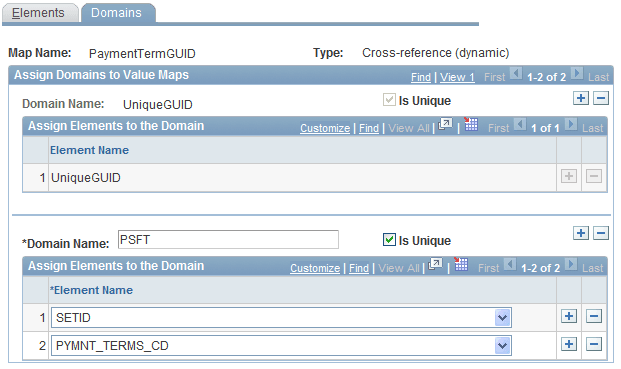Add row after PYMNT_TERMS_CD element
Viewport: 621px width, 369px height.
pyautogui.click(x=569, y=344)
